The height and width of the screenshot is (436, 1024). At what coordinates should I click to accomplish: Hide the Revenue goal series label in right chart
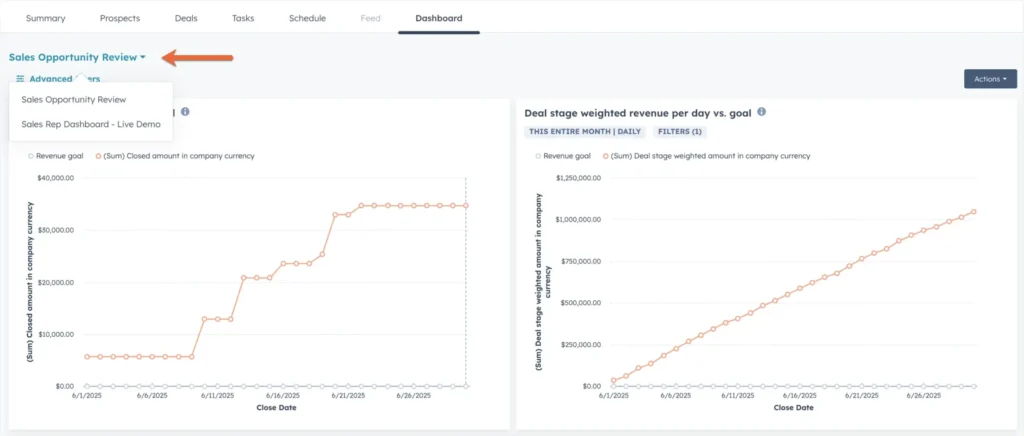point(568,156)
